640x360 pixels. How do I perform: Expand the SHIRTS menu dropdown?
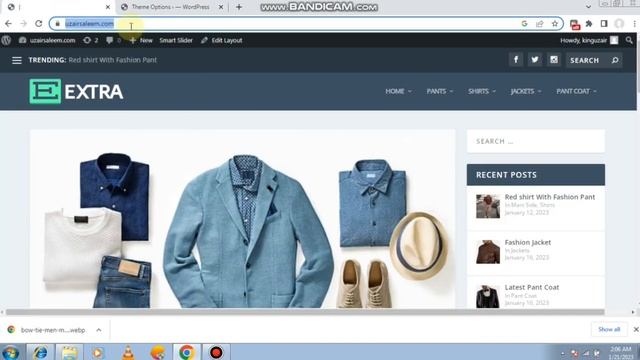tap(482, 91)
